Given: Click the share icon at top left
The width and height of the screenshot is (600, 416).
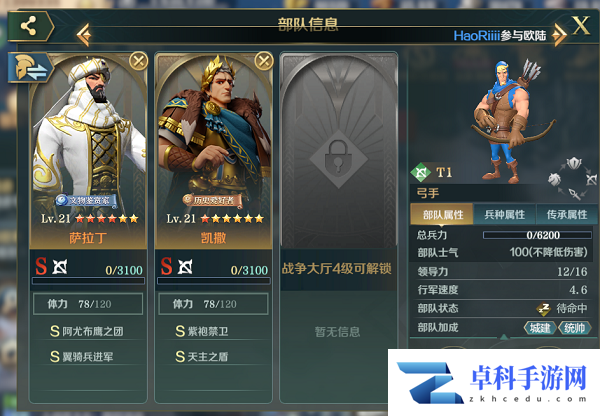Looking at the screenshot, I should coord(30,26).
